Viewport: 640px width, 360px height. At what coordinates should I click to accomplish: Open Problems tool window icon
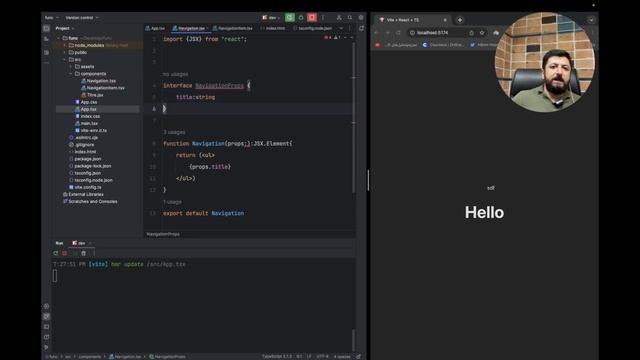(x=47, y=337)
